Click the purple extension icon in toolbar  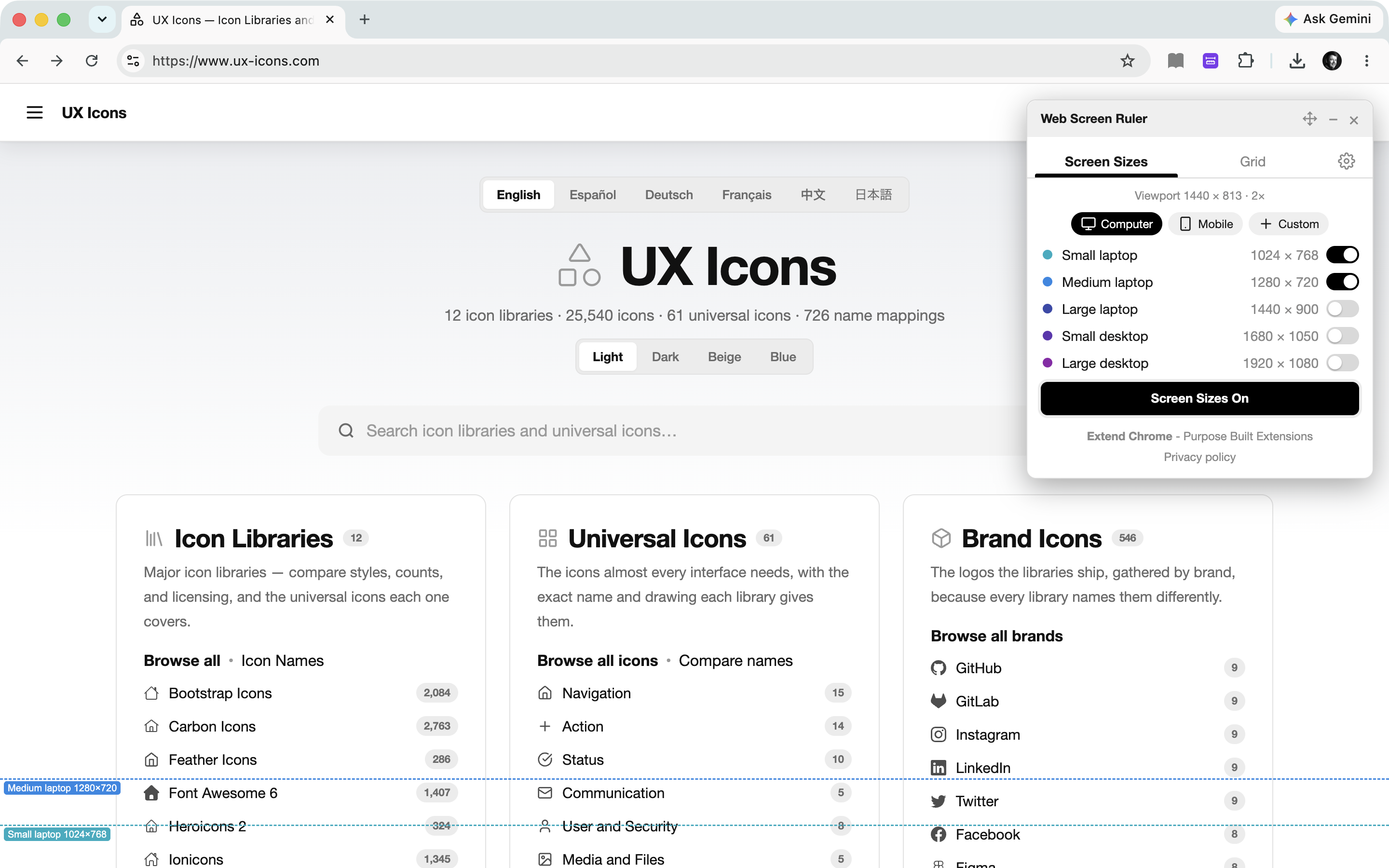pos(1211,61)
